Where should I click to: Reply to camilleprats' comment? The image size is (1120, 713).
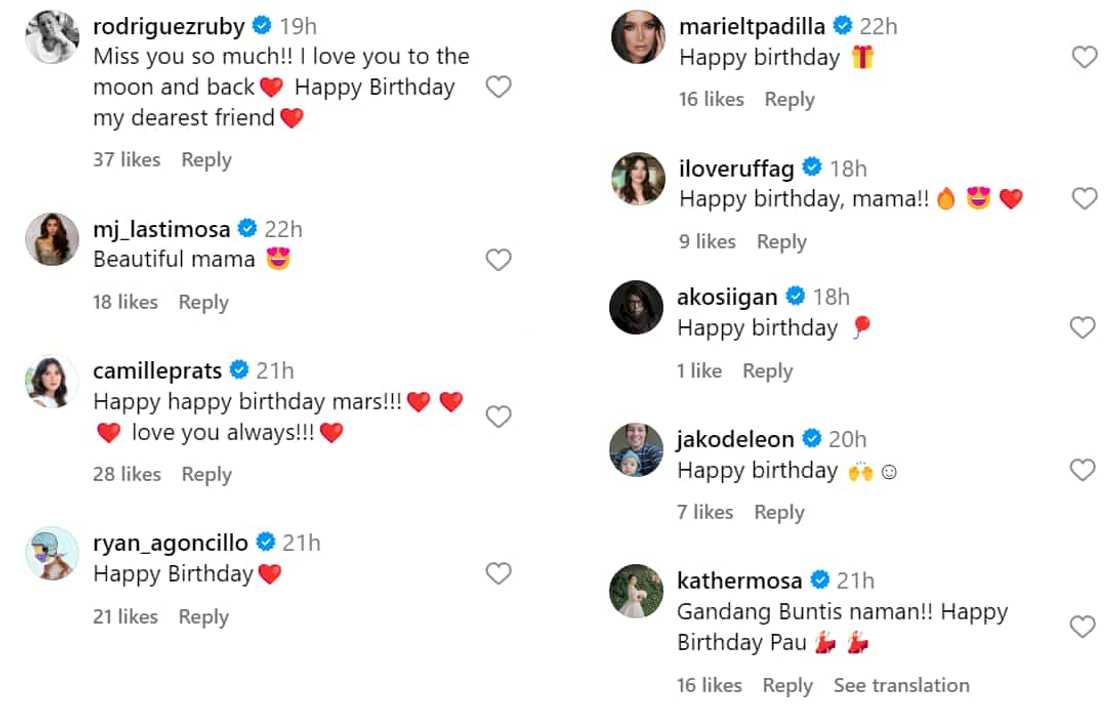[206, 474]
